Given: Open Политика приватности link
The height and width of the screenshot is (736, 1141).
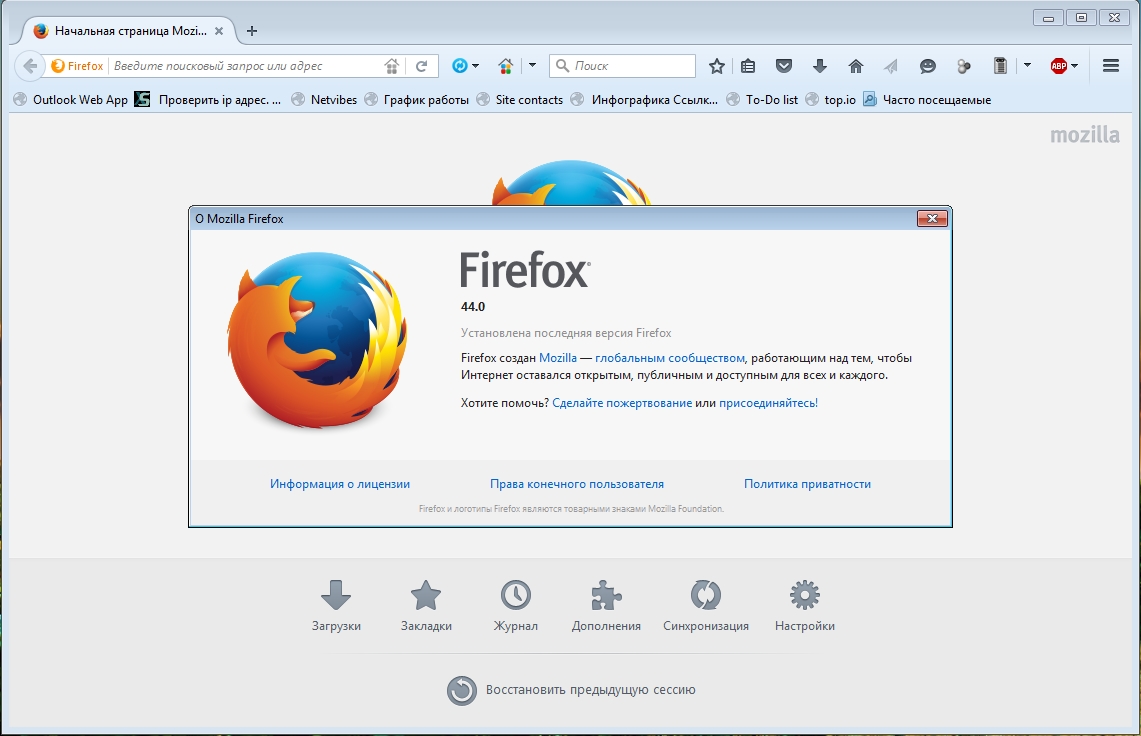Looking at the screenshot, I should point(807,484).
